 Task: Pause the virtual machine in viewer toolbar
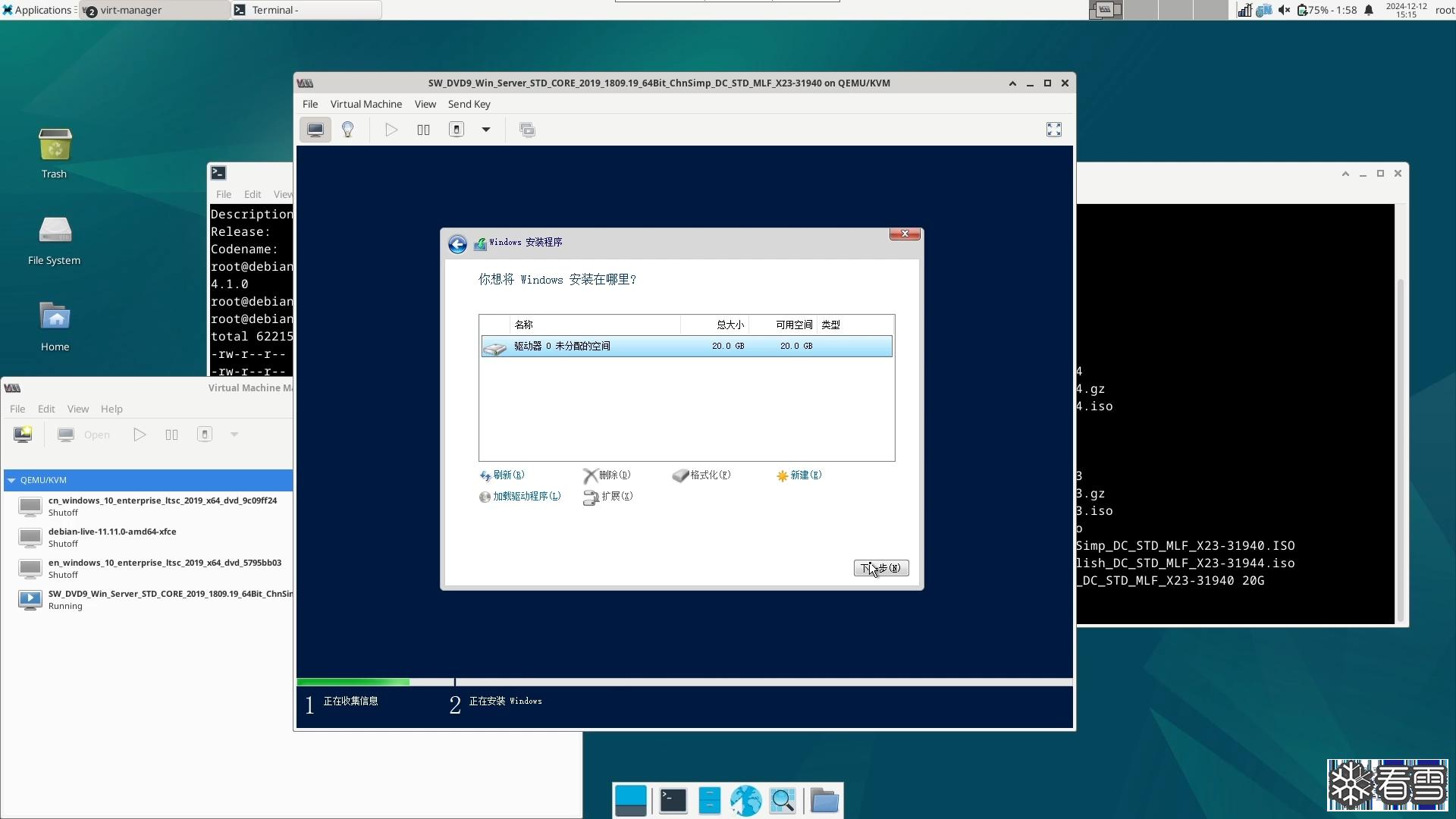[423, 130]
